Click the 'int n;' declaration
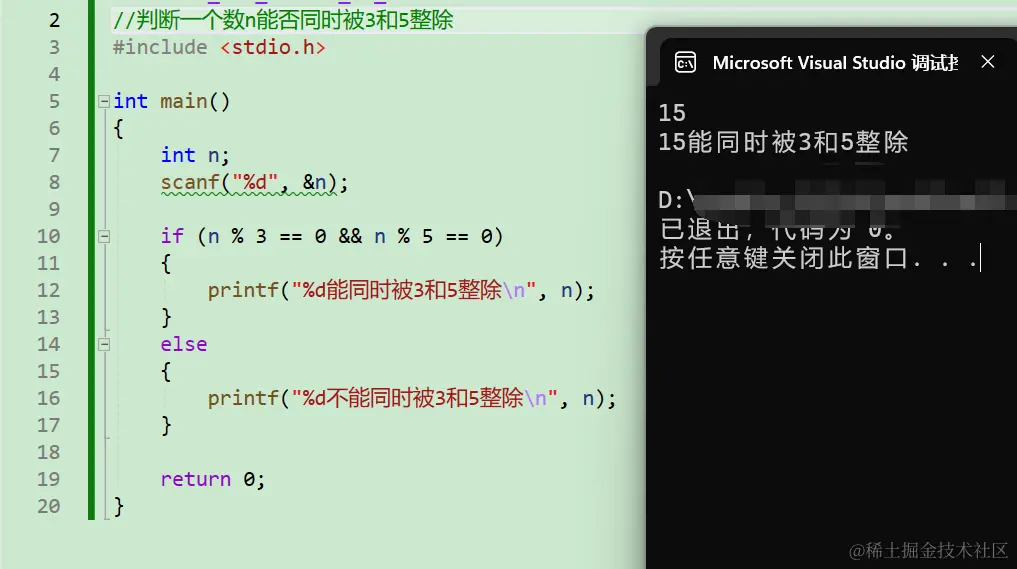This screenshot has height=569, width=1017. 195,155
